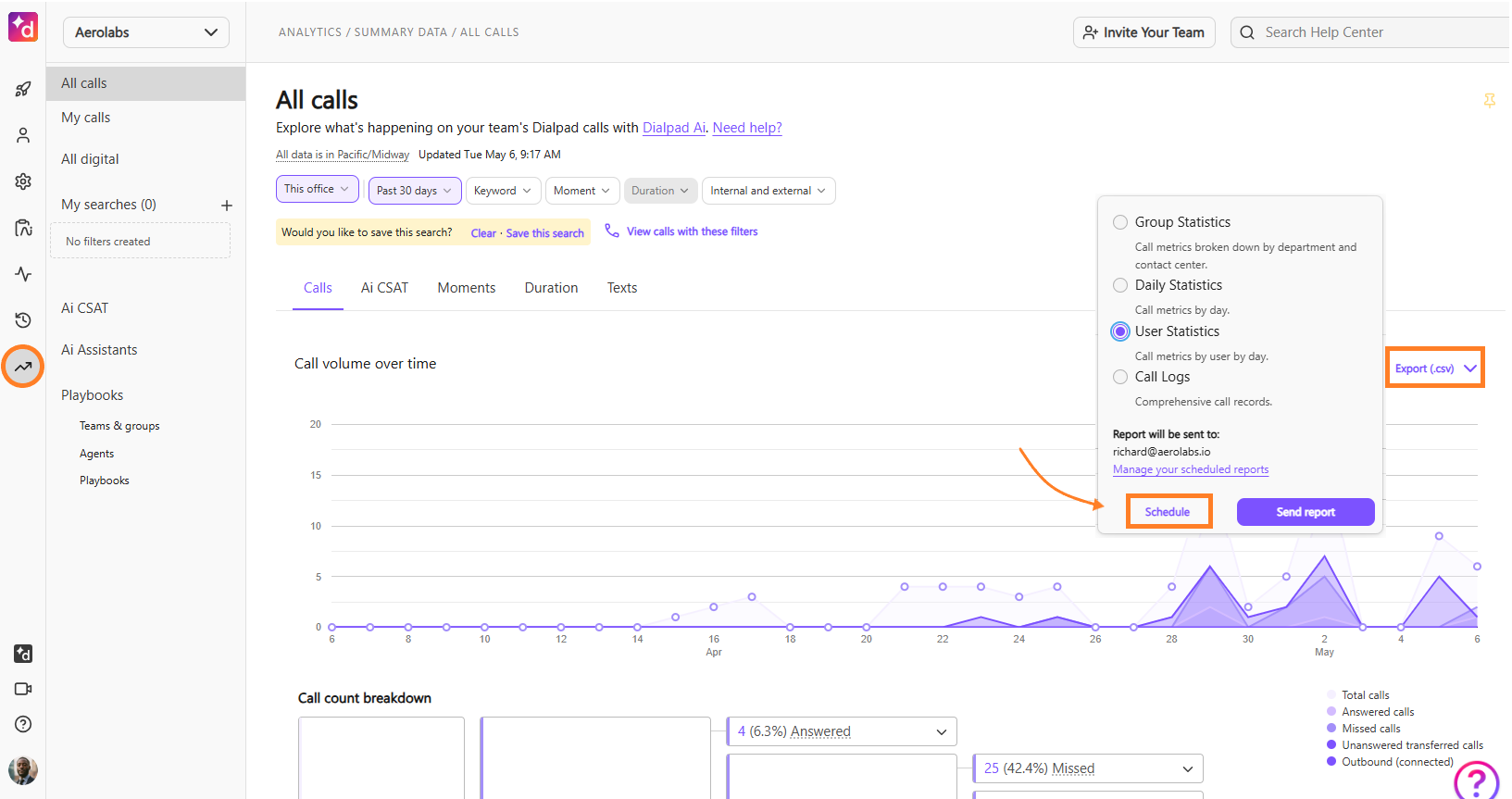
Task: Open the Internal and external dropdown
Action: point(768,191)
